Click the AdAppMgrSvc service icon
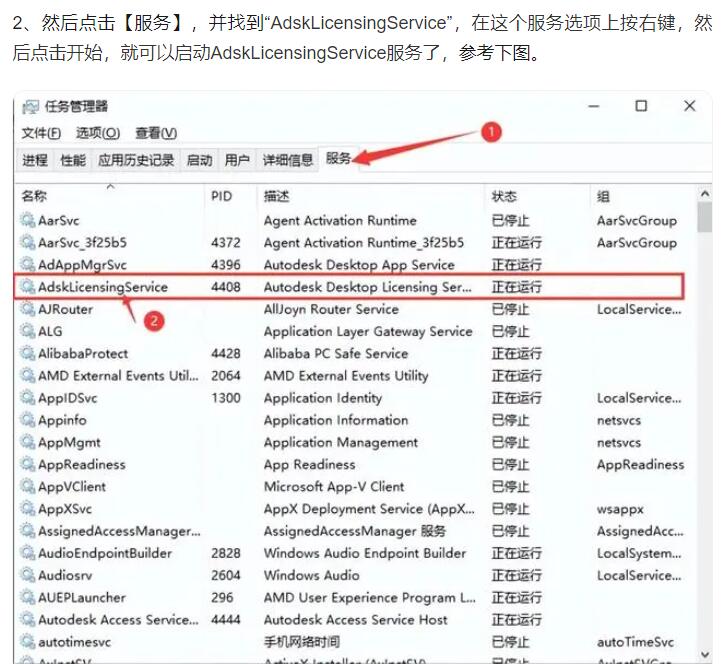This screenshot has width=726, height=664. tap(28, 265)
